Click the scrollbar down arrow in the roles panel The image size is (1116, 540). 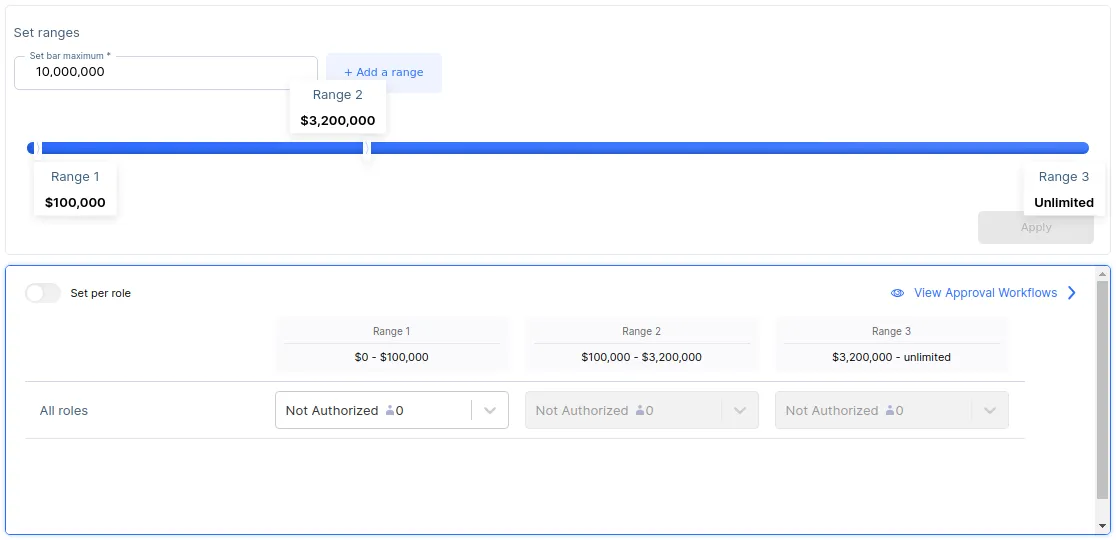pyautogui.click(x=1103, y=526)
